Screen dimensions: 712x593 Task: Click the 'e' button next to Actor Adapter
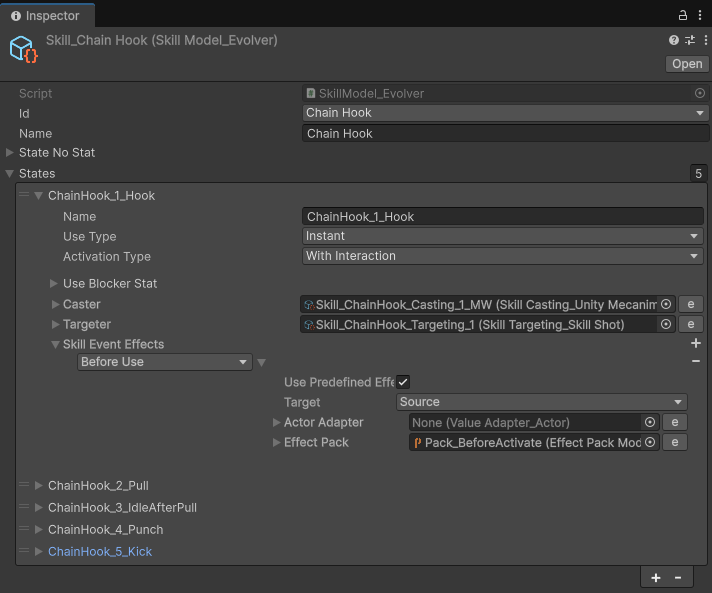point(675,422)
